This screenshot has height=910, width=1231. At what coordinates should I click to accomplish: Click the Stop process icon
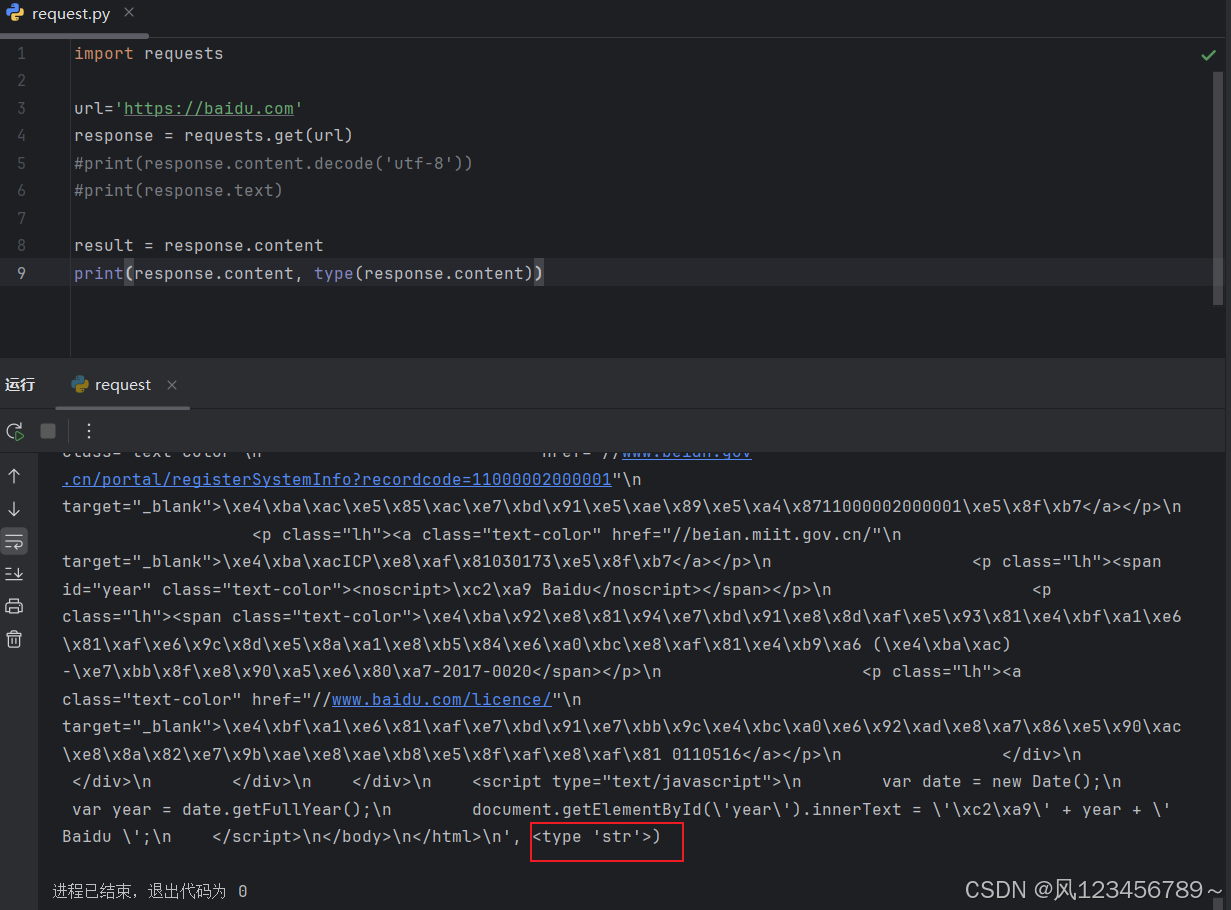(x=48, y=431)
